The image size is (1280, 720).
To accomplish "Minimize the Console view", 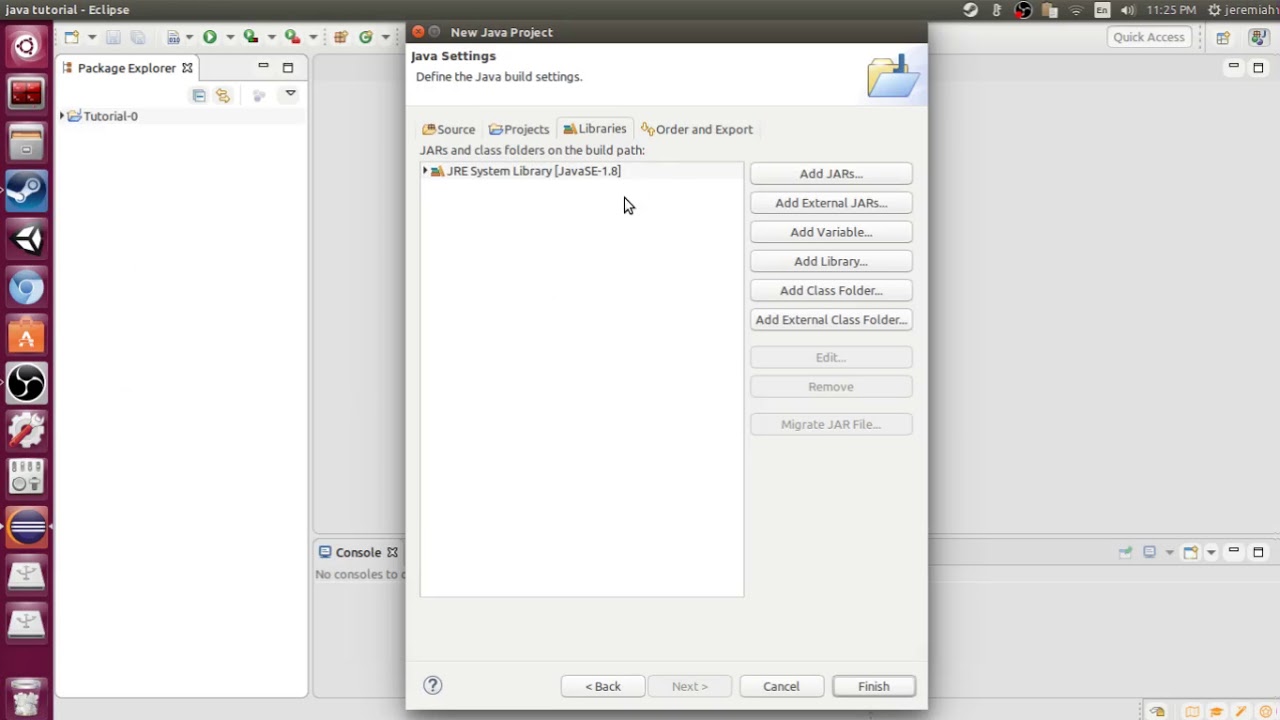I will [1234, 551].
